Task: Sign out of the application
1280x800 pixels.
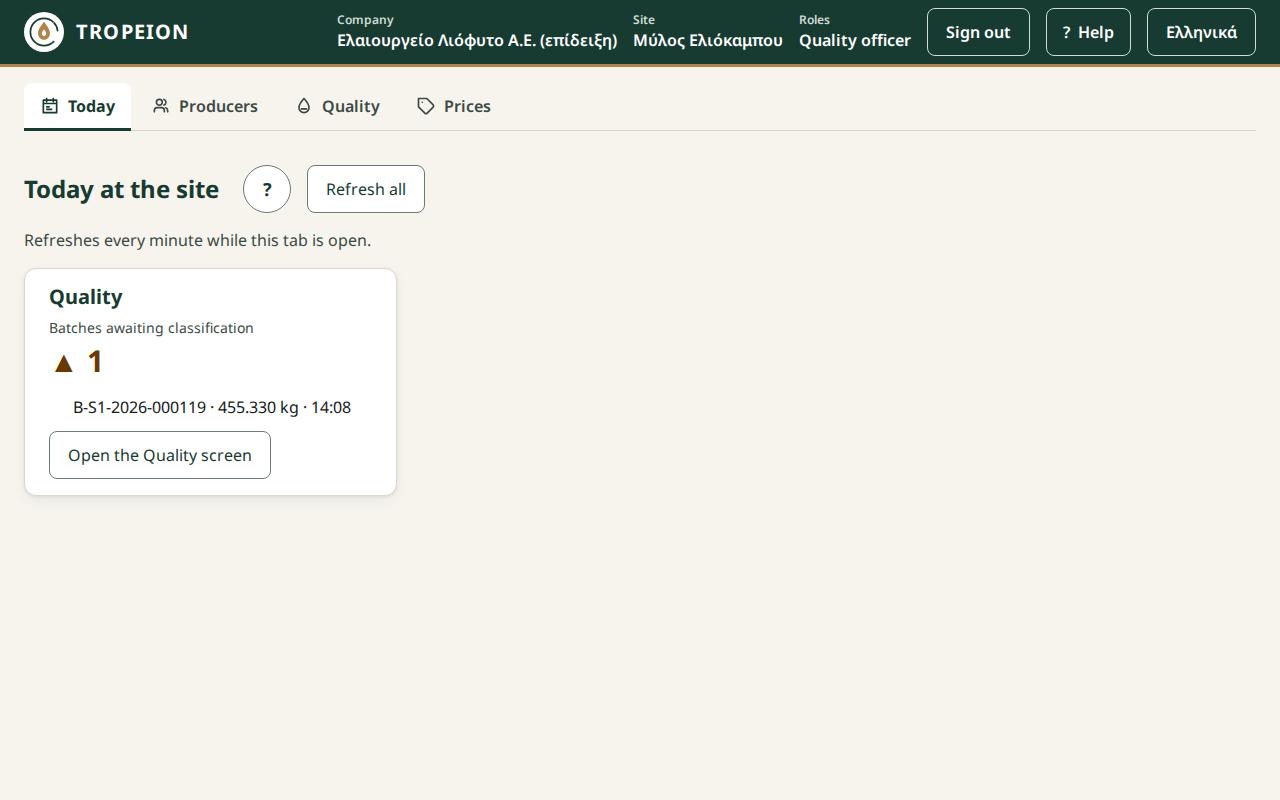Action: click(978, 32)
